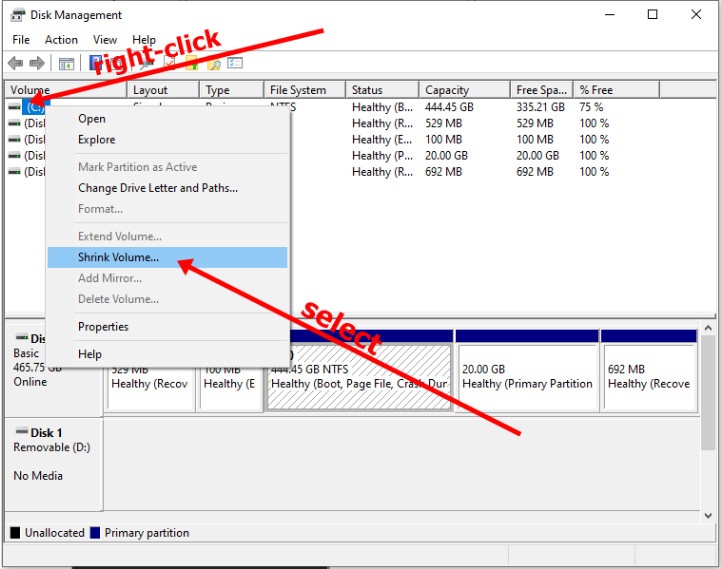Sort by the Volume column header

pos(66,90)
